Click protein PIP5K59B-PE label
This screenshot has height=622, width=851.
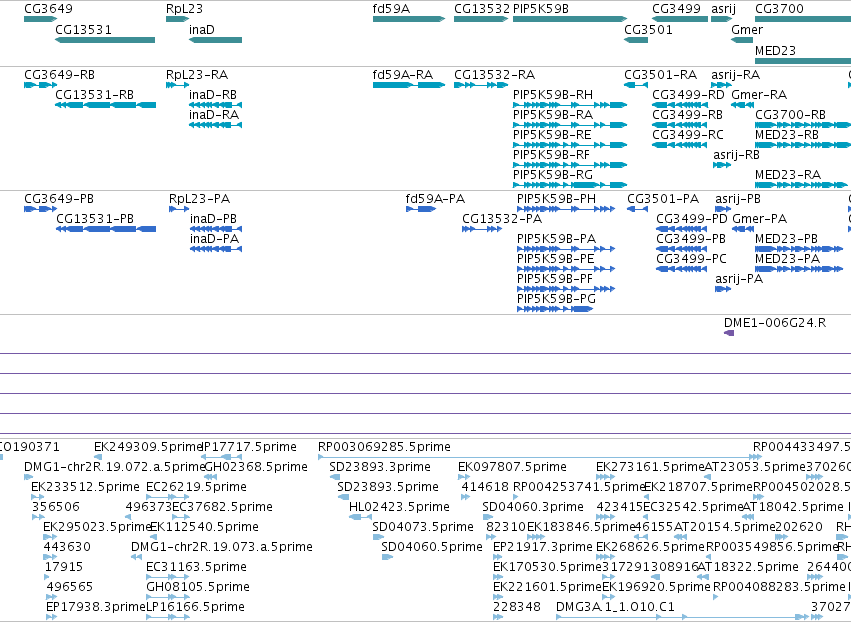tap(556, 259)
